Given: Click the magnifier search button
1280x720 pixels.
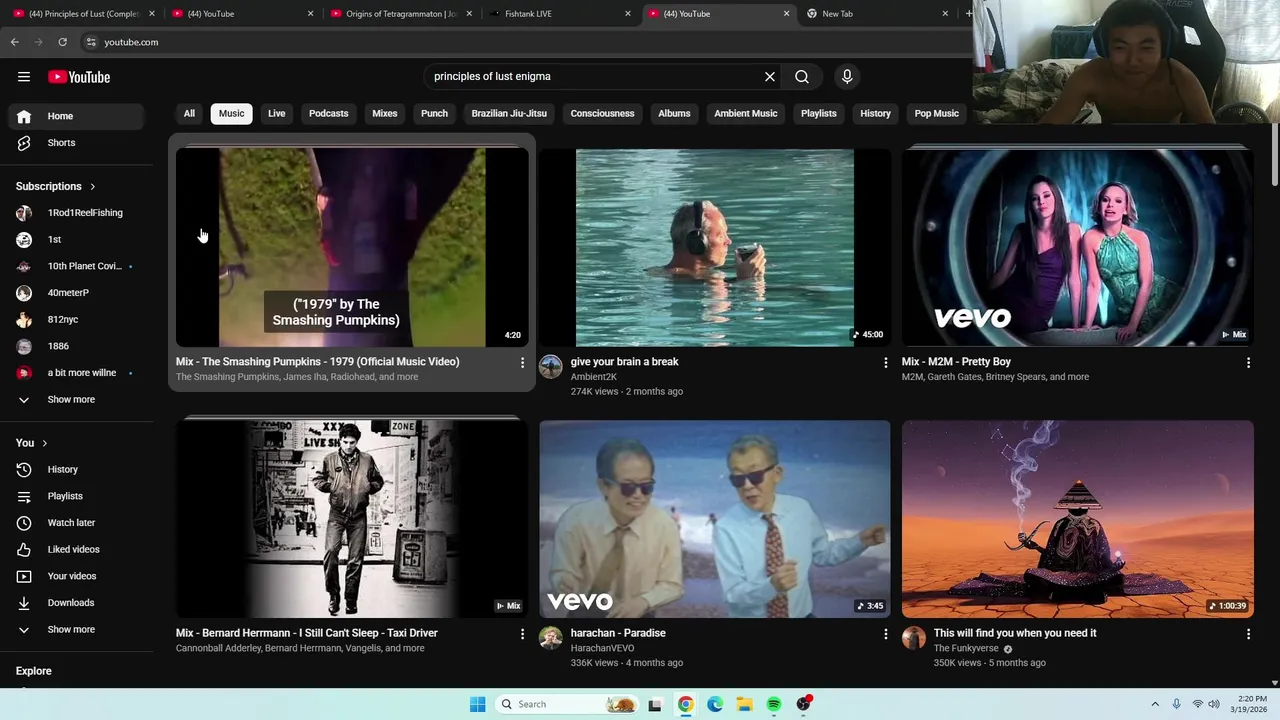Looking at the screenshot, I should 802,77.
